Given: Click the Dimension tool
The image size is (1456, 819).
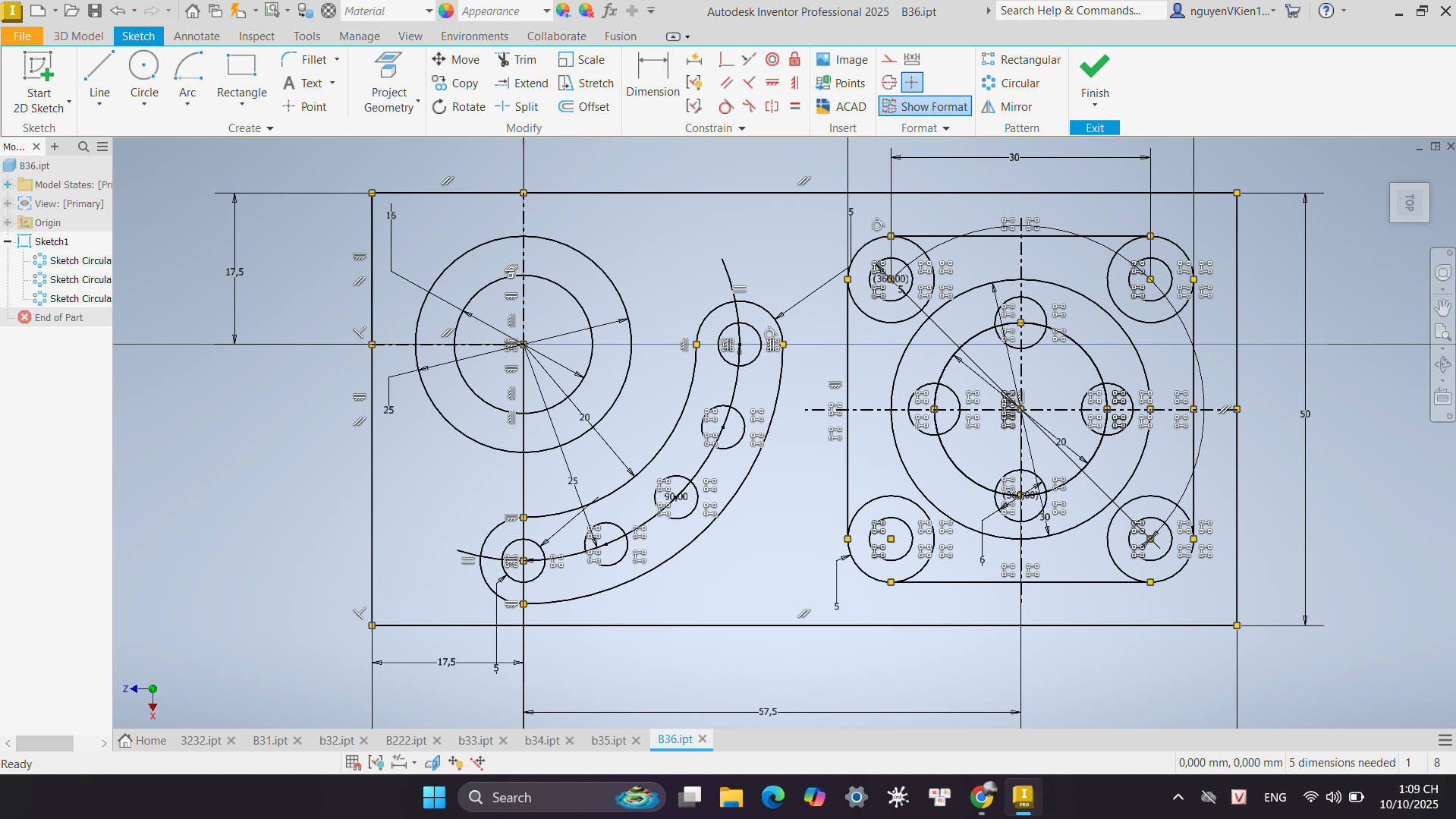Looking at the screenshot, I should pos(652,74).
